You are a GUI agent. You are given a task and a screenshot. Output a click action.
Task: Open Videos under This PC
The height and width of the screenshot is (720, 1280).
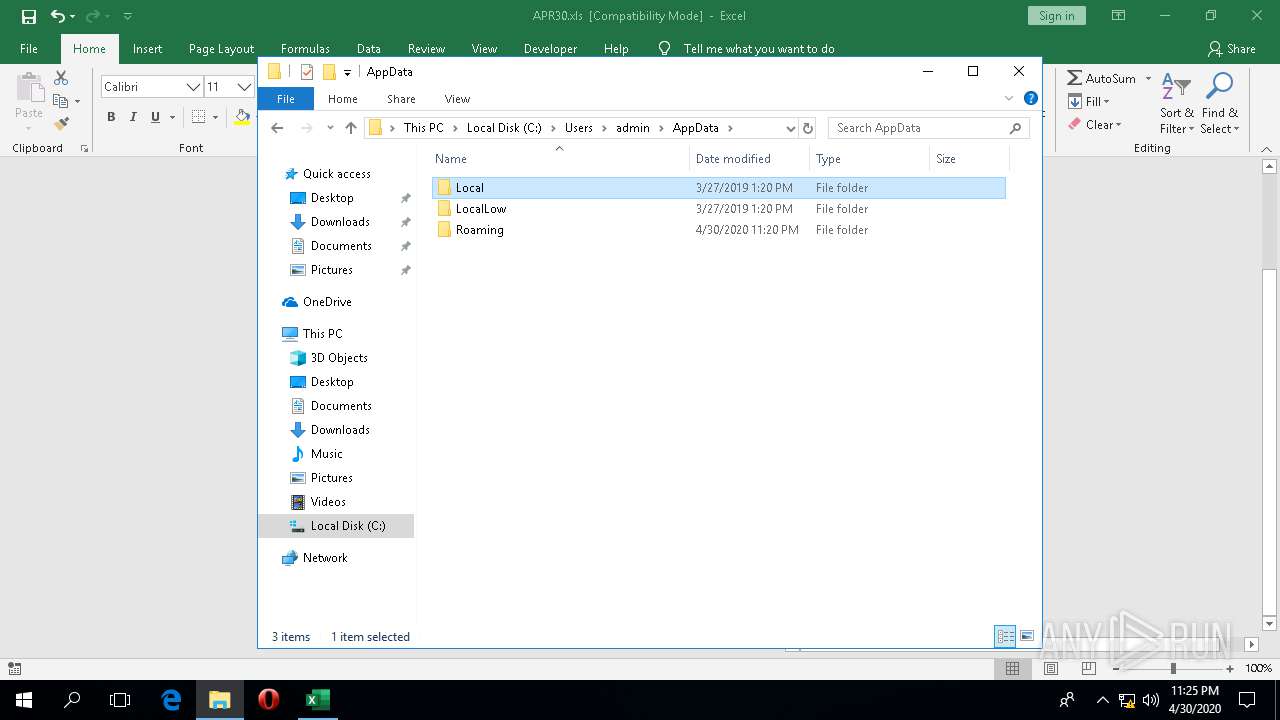[328, 502]
